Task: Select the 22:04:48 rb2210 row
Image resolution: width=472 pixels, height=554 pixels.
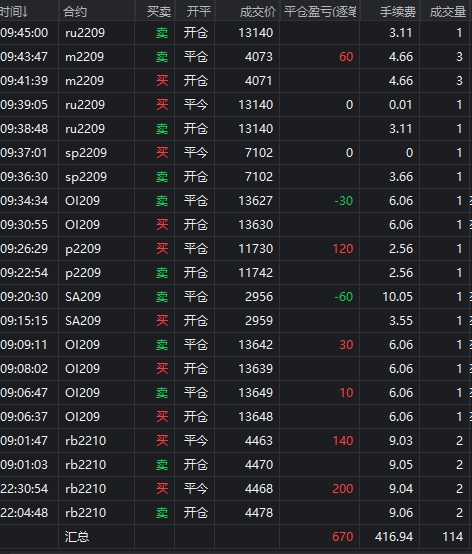Action: tap(235, 513)
